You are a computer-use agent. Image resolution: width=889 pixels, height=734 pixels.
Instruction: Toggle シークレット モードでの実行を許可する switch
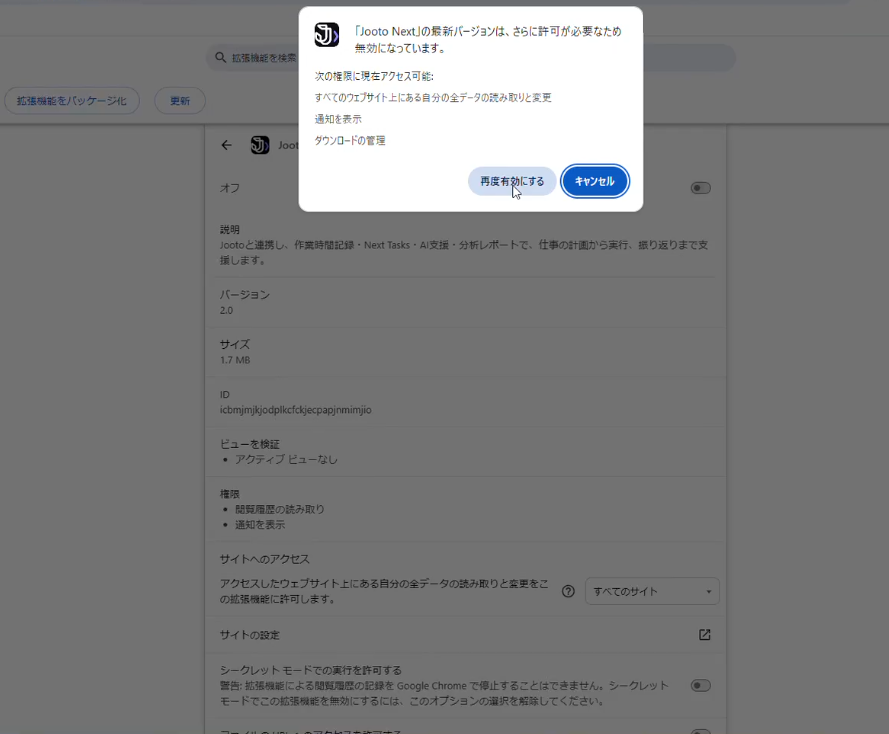coord(700,686)
